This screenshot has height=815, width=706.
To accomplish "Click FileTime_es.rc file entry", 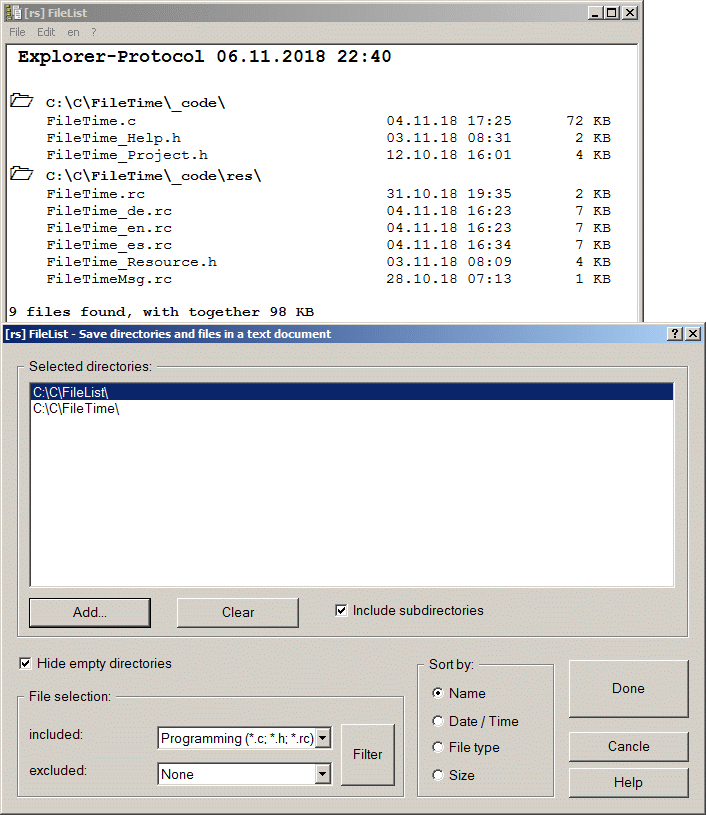I will click(x=109, y=245).
